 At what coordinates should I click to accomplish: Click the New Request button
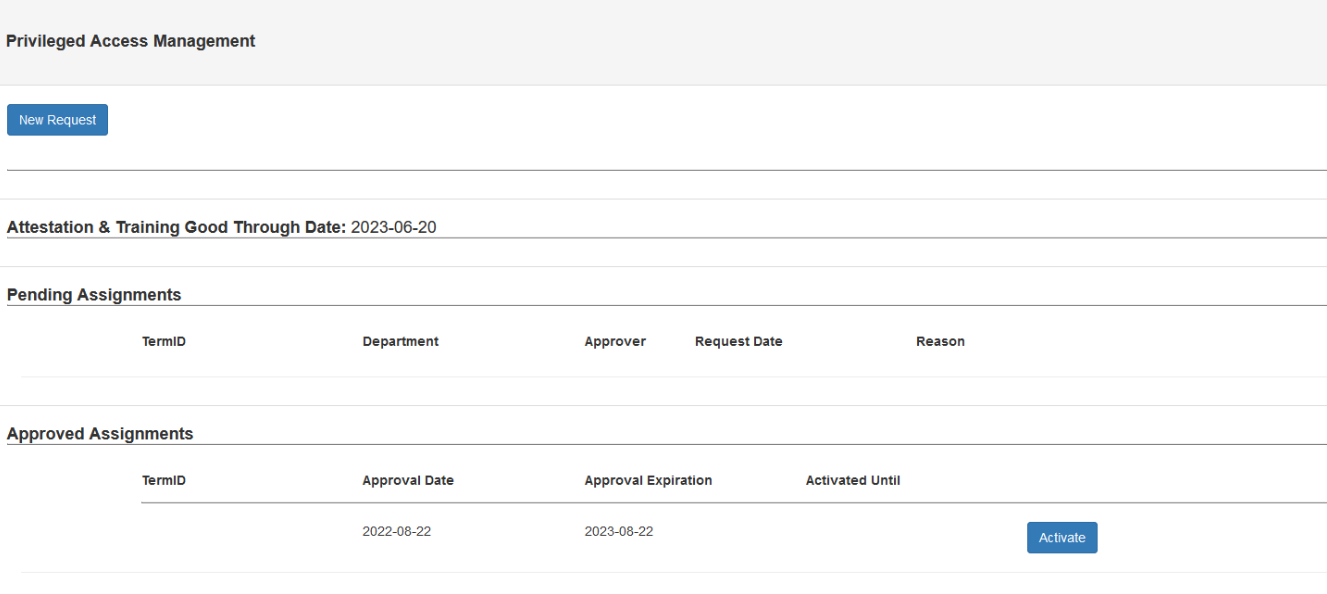point(57,120)
